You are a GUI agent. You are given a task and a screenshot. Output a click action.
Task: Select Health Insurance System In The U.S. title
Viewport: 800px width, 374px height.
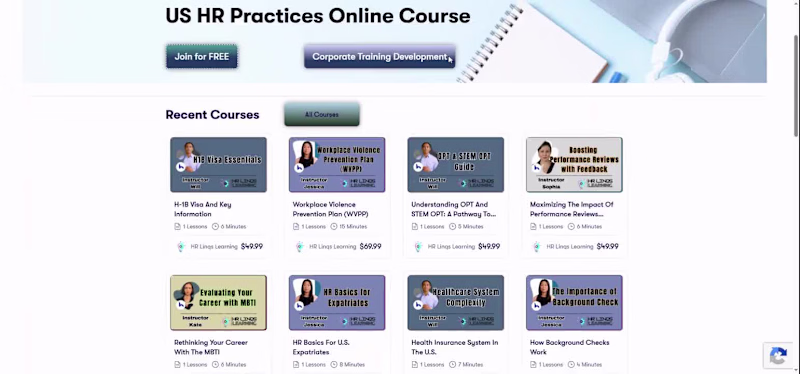(x=455, y=347)
